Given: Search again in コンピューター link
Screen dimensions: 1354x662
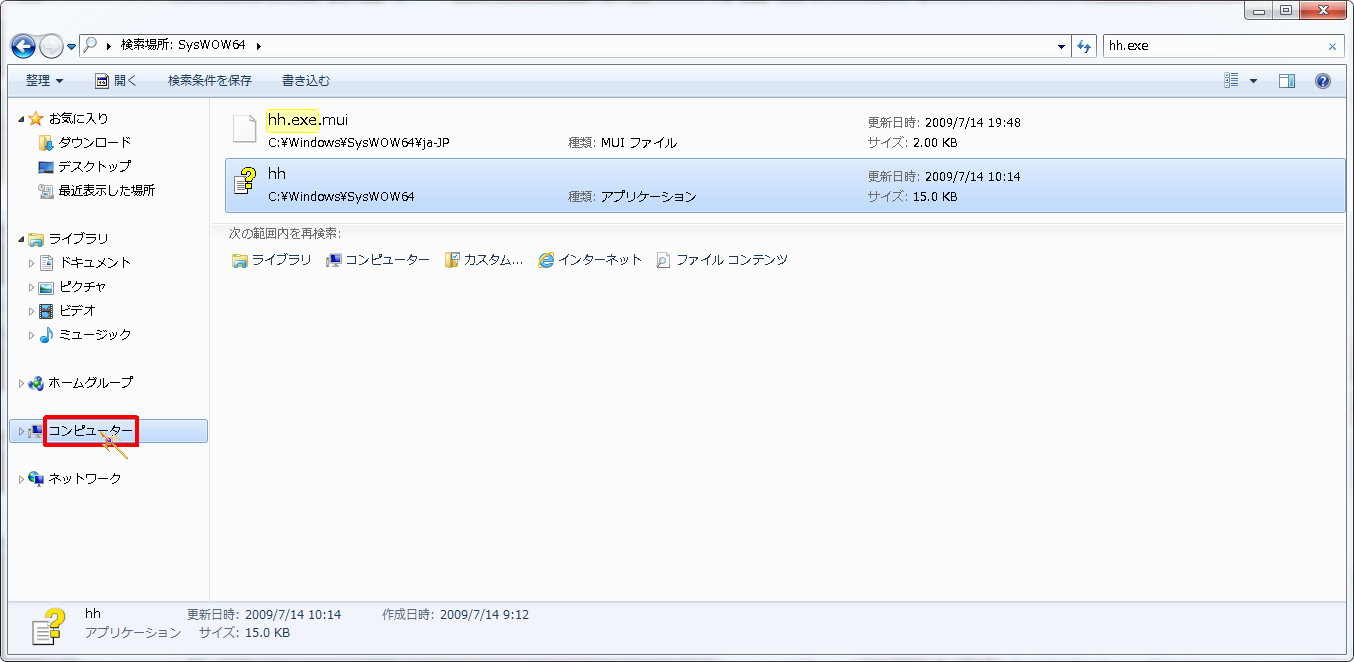Looking at the screenshot, I should [378, 260].
